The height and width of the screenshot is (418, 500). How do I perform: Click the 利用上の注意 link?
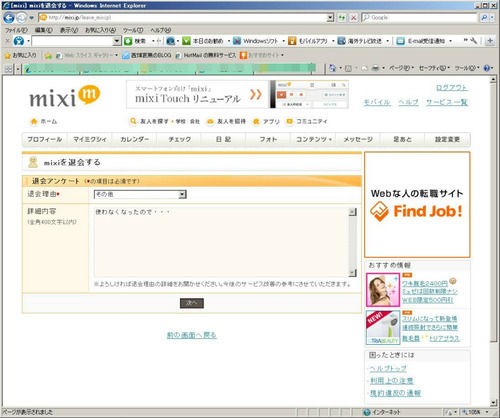(x=392, y=381)
